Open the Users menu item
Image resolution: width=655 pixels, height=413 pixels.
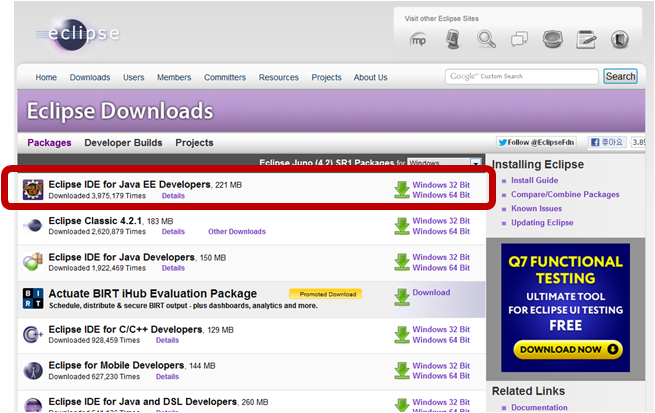pos(133,77)
